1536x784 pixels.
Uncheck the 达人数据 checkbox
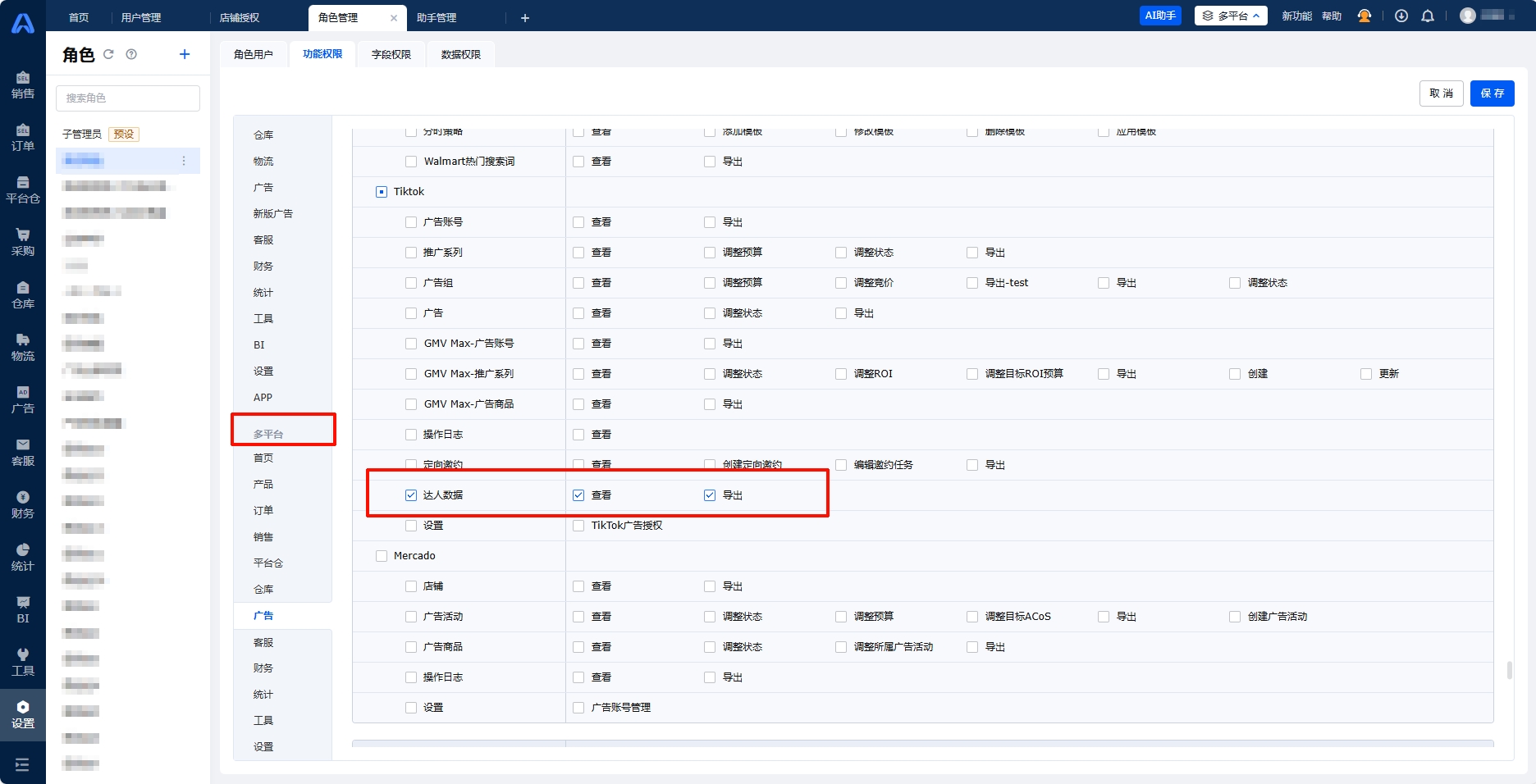point(411,495)
